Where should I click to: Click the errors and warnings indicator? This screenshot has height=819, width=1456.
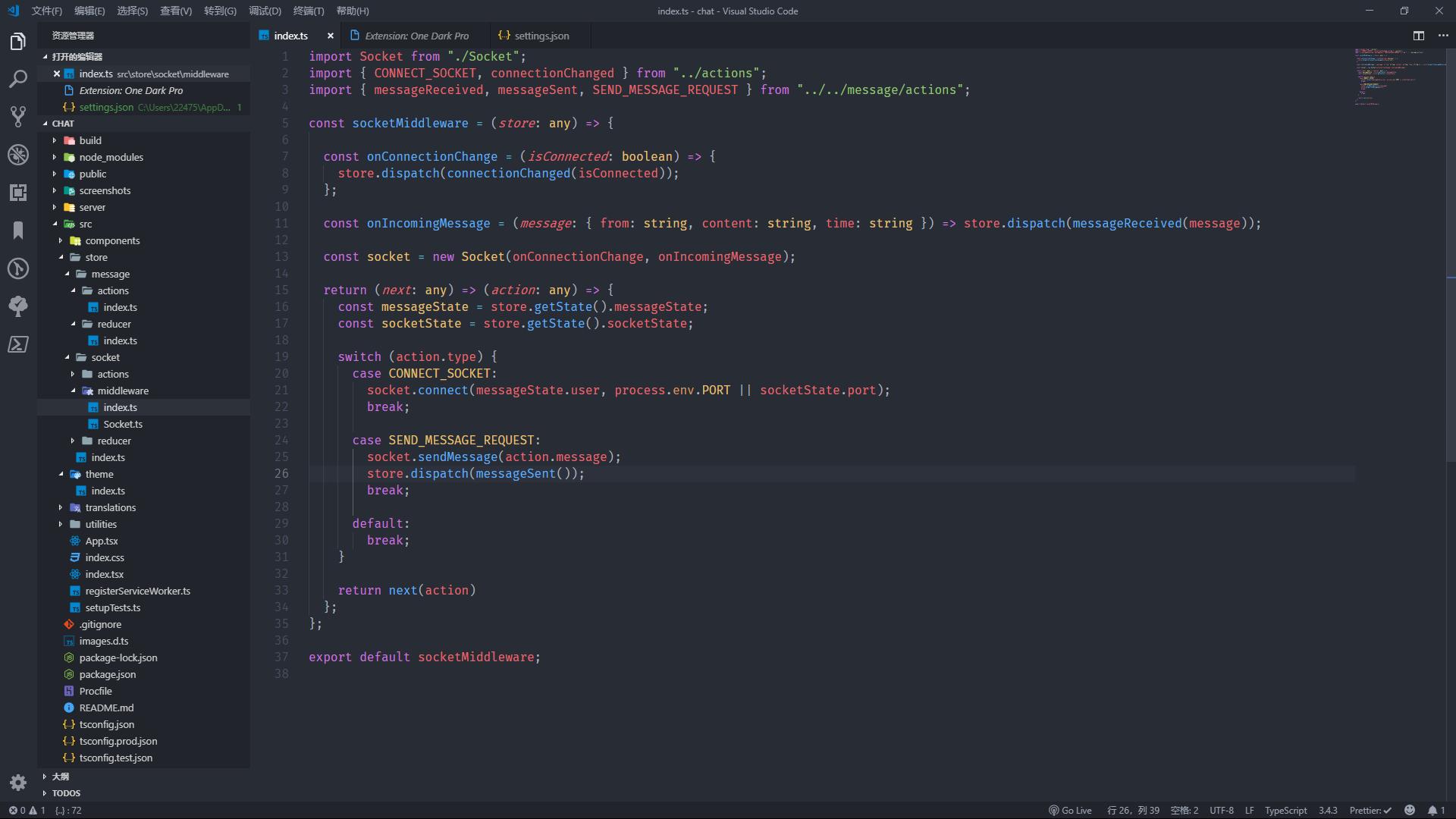(x=27, y=810)
